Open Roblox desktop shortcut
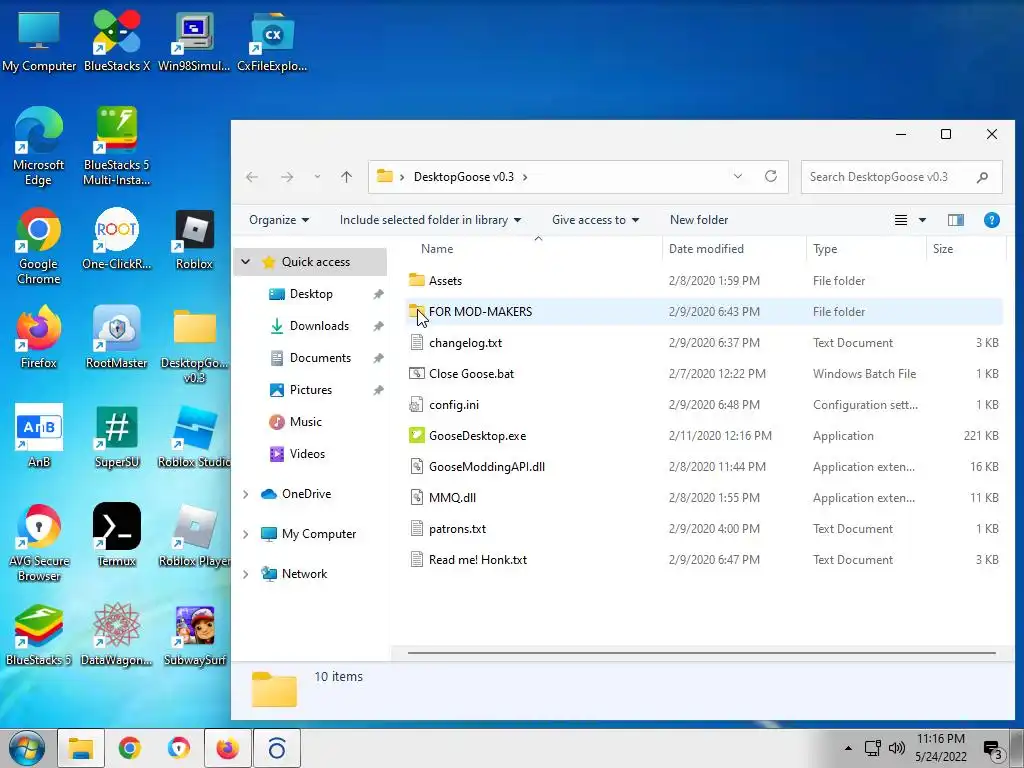This screenshot has width=1024, height=768. [194, 239]
